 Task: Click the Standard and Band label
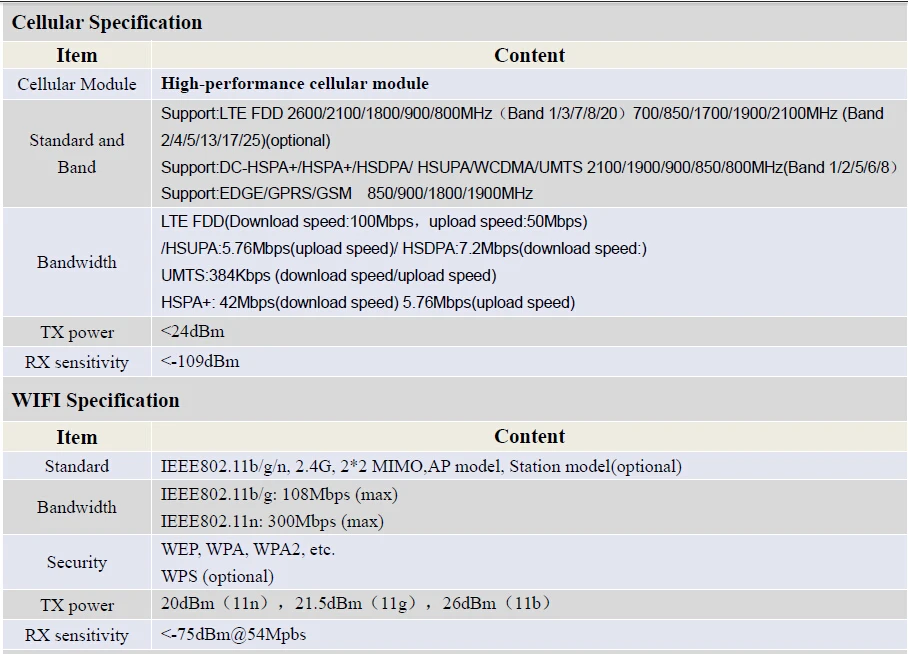pyautogui.click(x=76, y=154)
